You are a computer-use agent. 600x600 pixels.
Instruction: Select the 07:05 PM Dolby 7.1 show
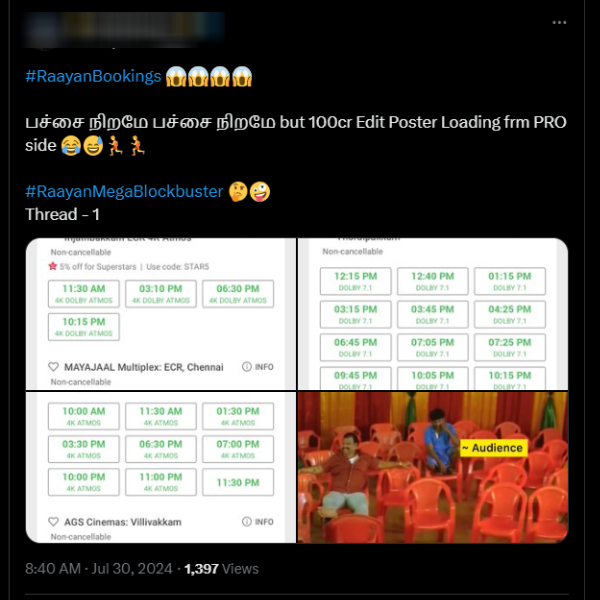[x=433, y=347]
